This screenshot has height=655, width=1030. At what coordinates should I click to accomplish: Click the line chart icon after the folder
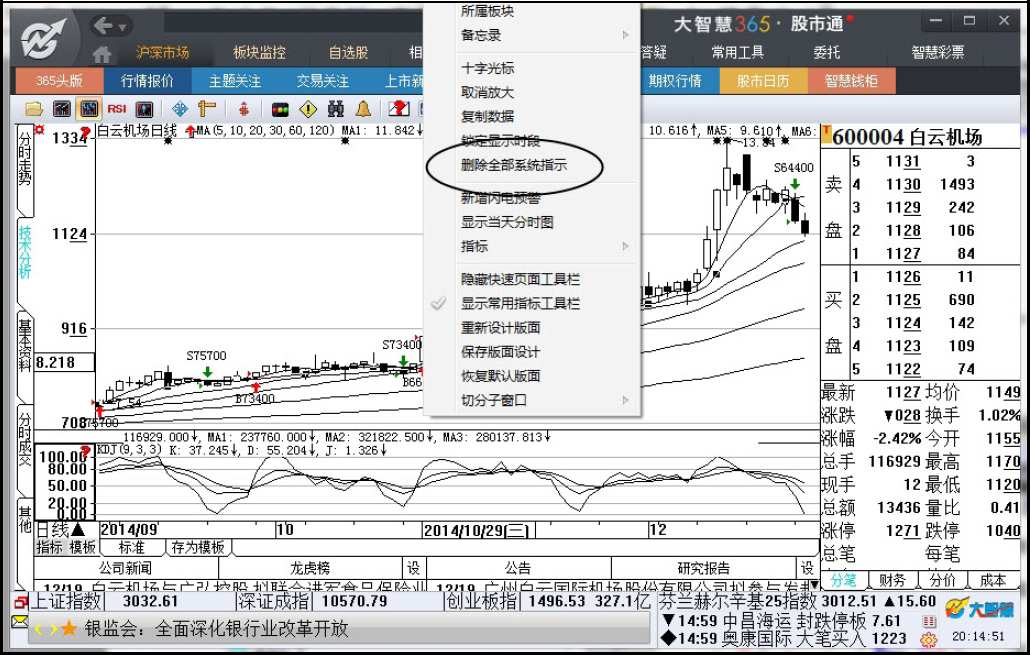pos(62,108)
